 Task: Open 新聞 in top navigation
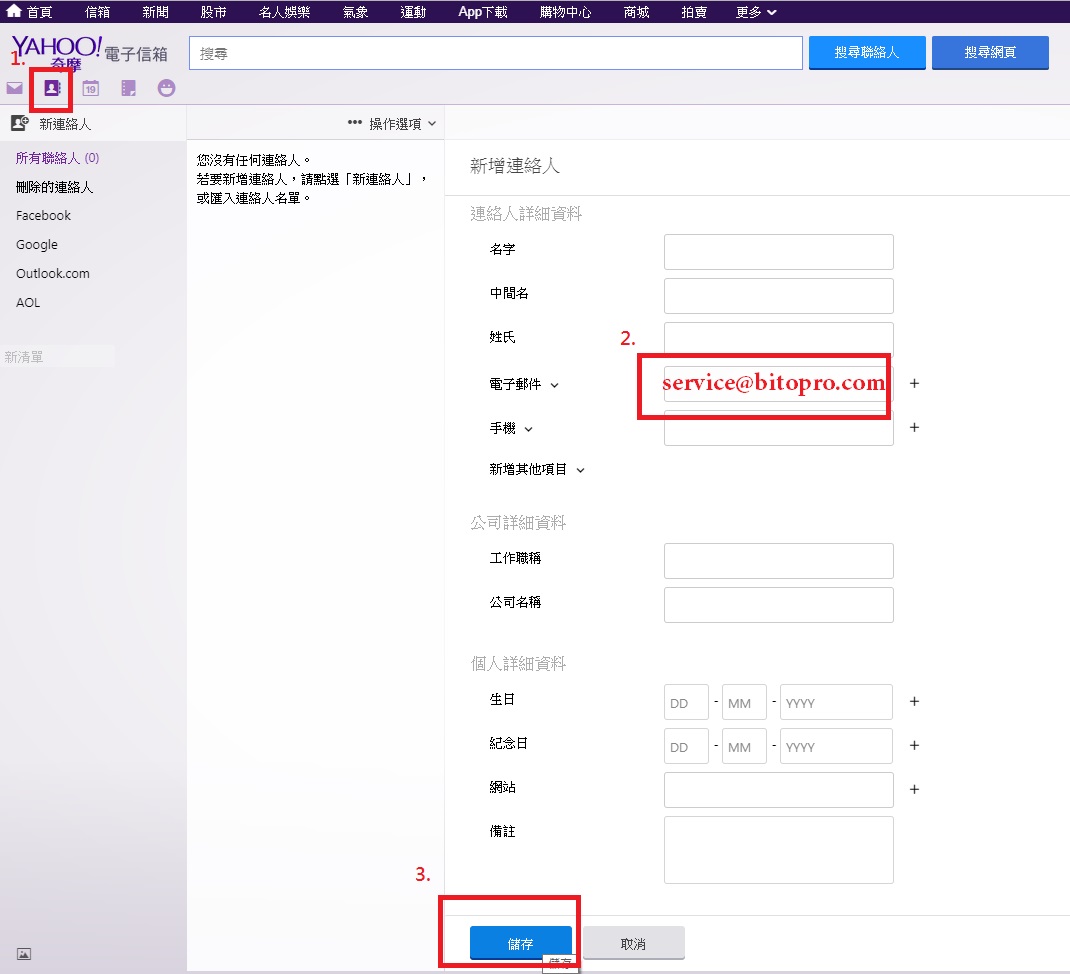coord(156,12)
